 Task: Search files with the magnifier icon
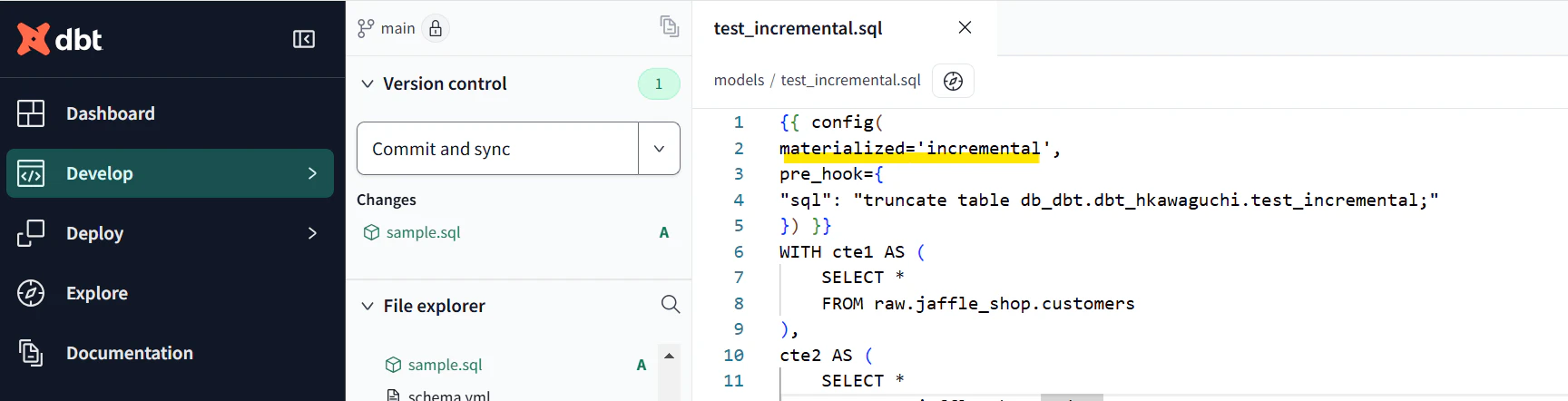click(x=671, y=304)
